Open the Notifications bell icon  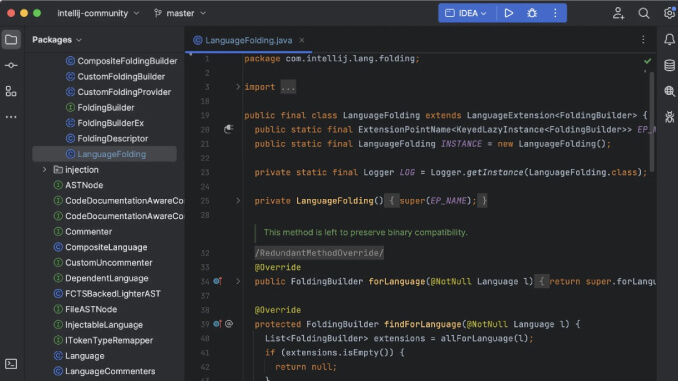click(669, 39)
